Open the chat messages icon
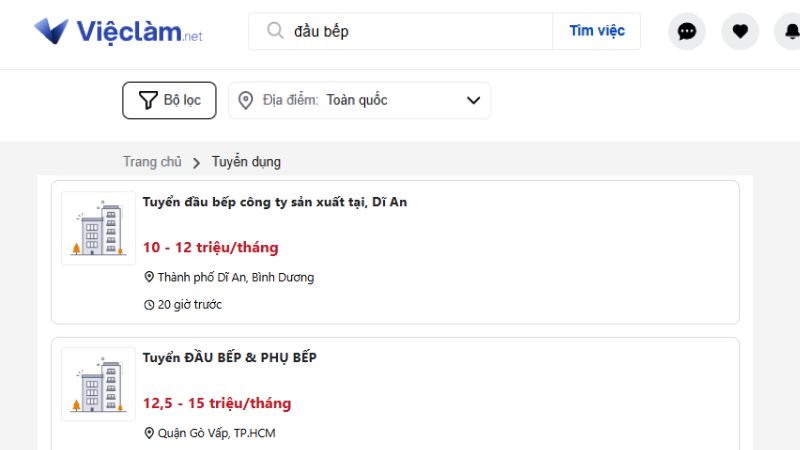Screen dimensions: 800x450 pos(687,32)
